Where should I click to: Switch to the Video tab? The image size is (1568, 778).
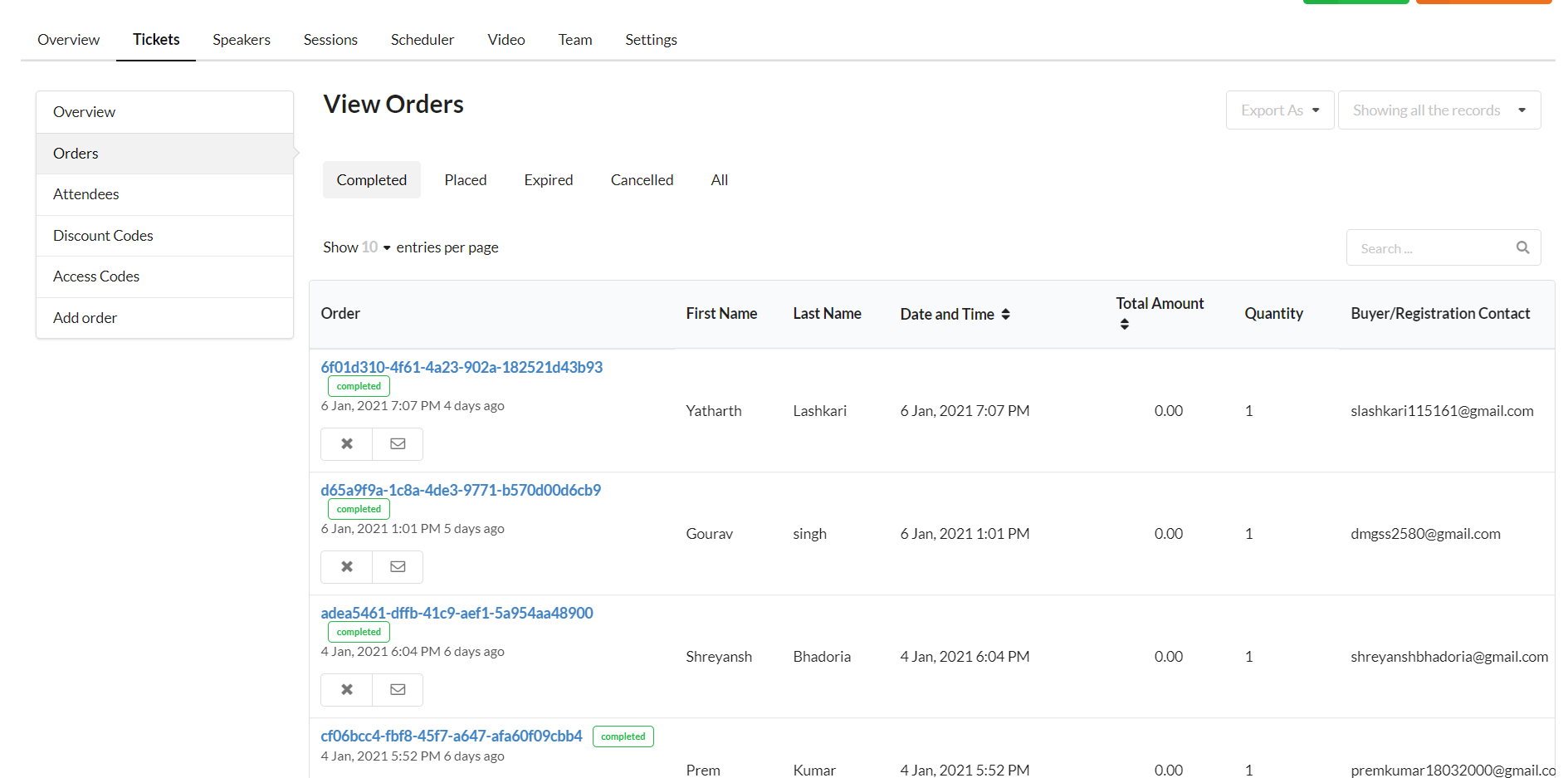point(506,40)
